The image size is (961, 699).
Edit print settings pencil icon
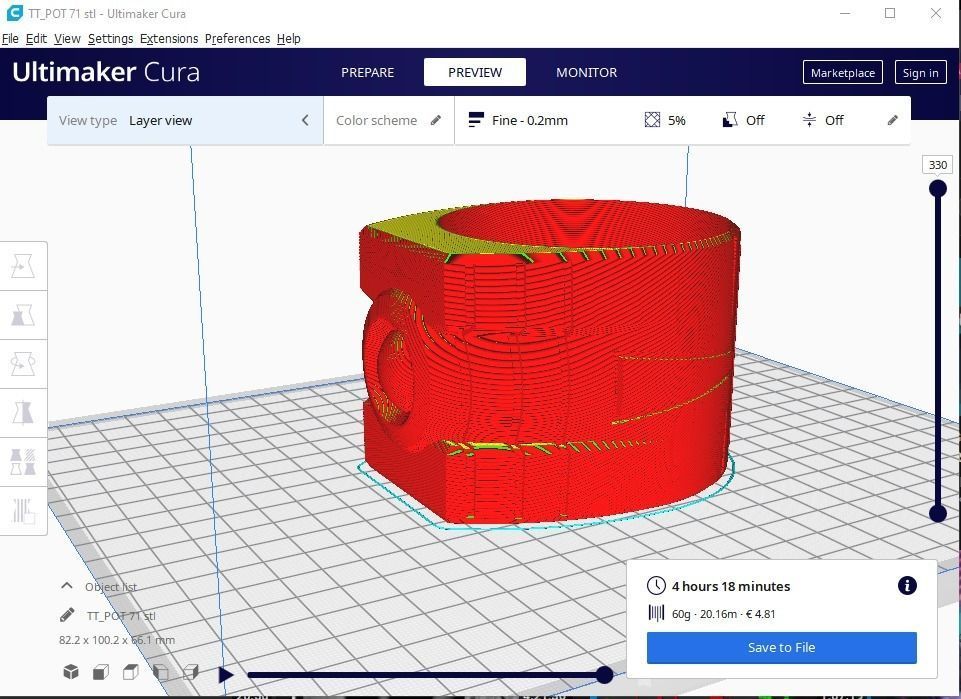coord(893,120)
